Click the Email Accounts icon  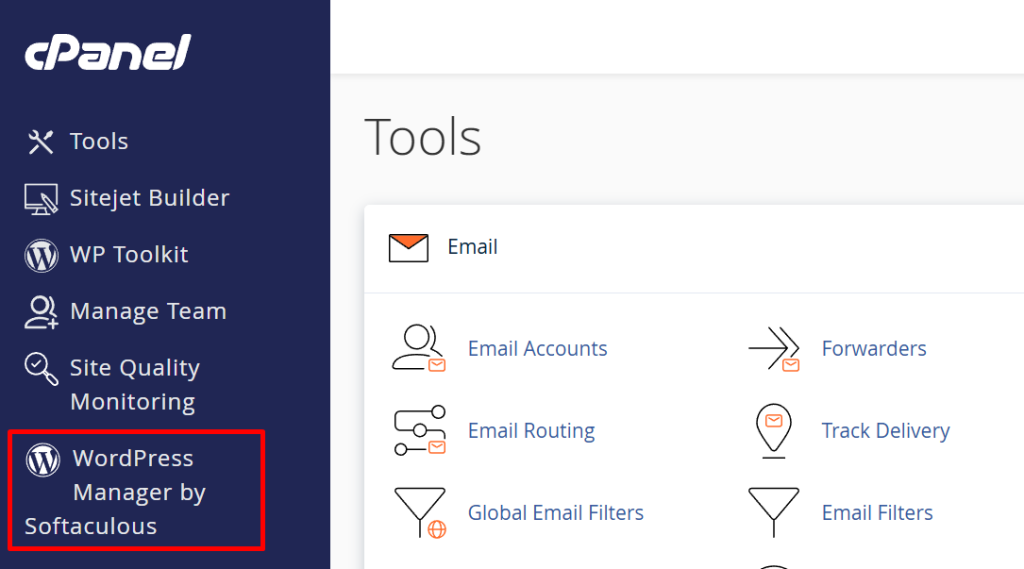419,348
